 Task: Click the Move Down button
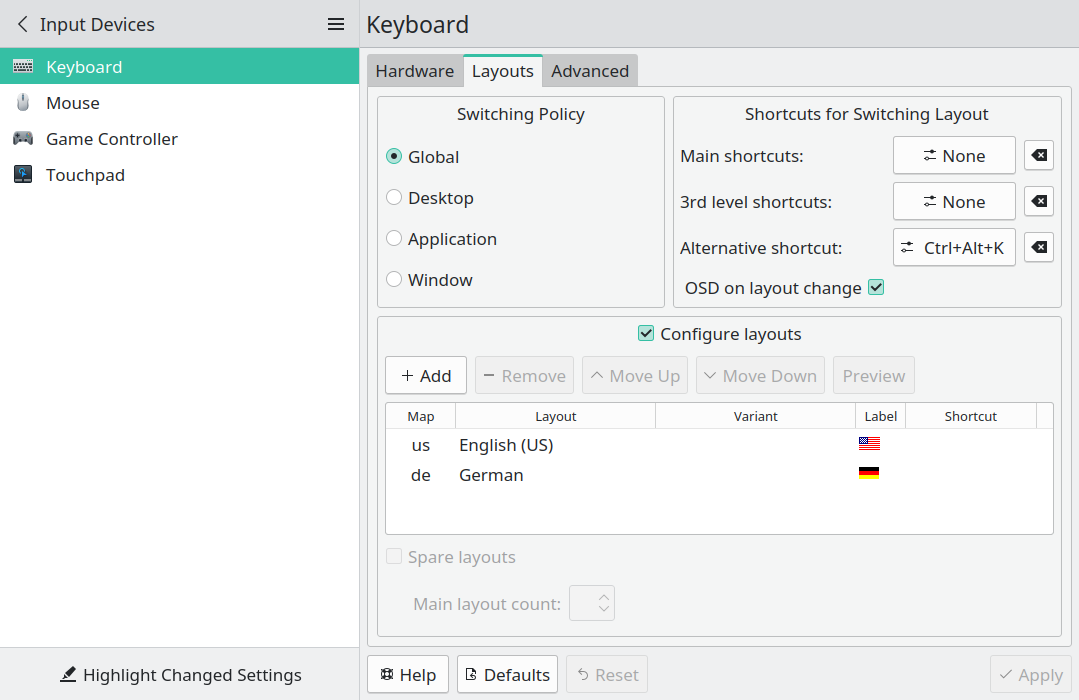[x=760, y=376]
